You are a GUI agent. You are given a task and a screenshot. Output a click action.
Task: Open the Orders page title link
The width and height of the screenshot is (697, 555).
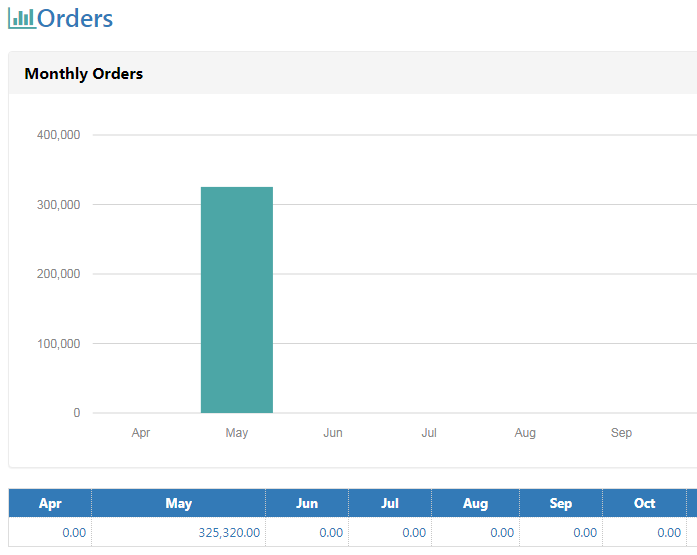(x=75, y=19)
